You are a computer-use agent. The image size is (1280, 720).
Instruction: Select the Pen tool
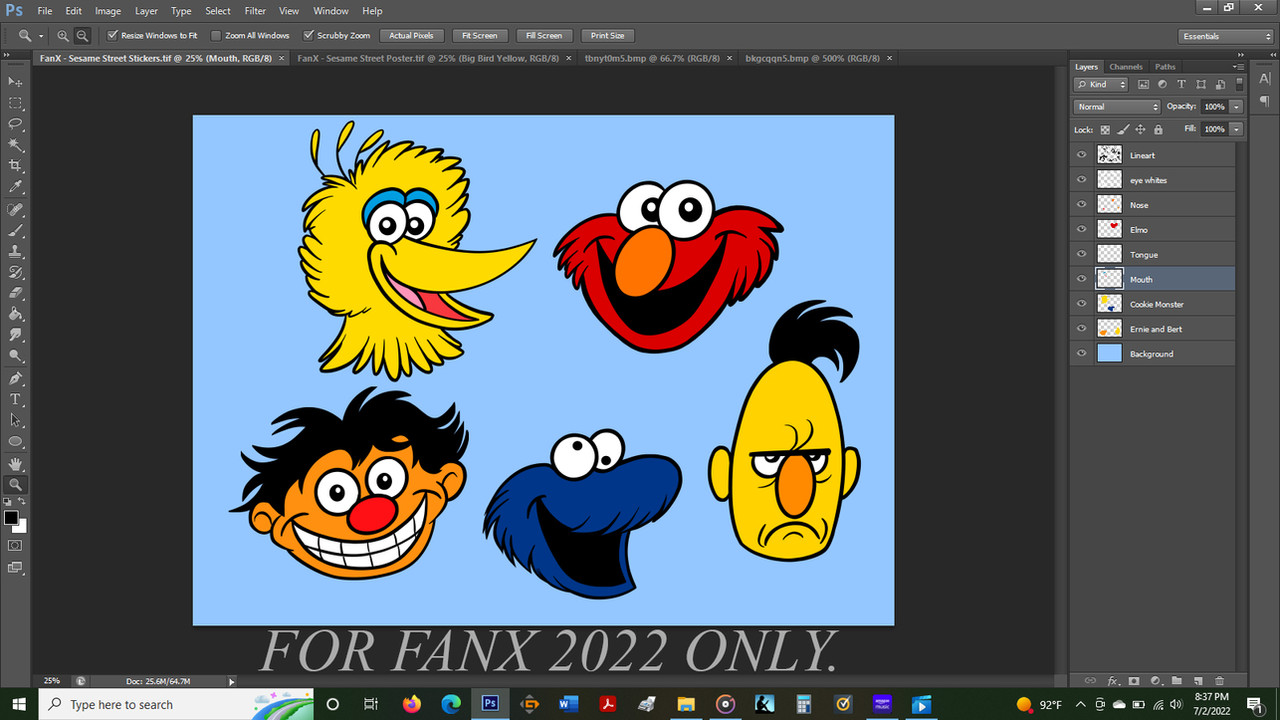tap(15, 379)
